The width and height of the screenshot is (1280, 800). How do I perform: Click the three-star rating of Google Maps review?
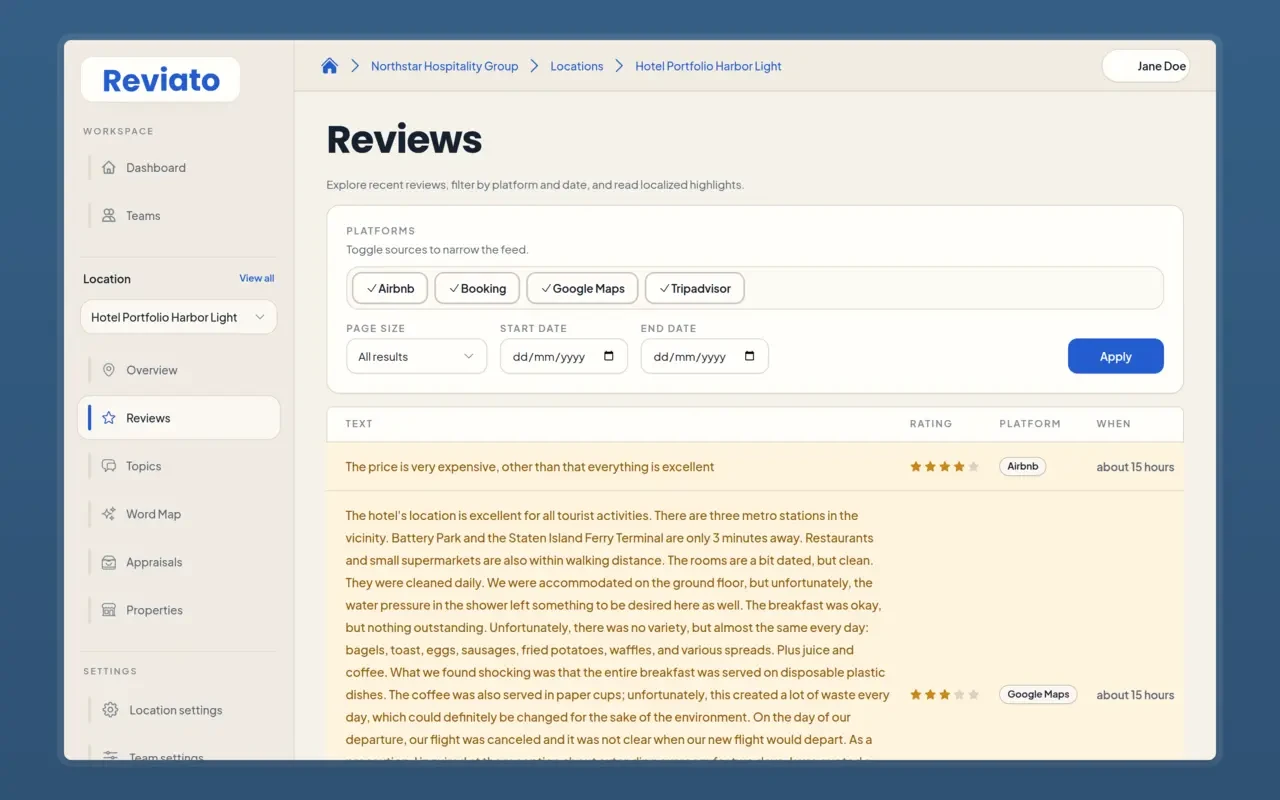coord(944,694)
